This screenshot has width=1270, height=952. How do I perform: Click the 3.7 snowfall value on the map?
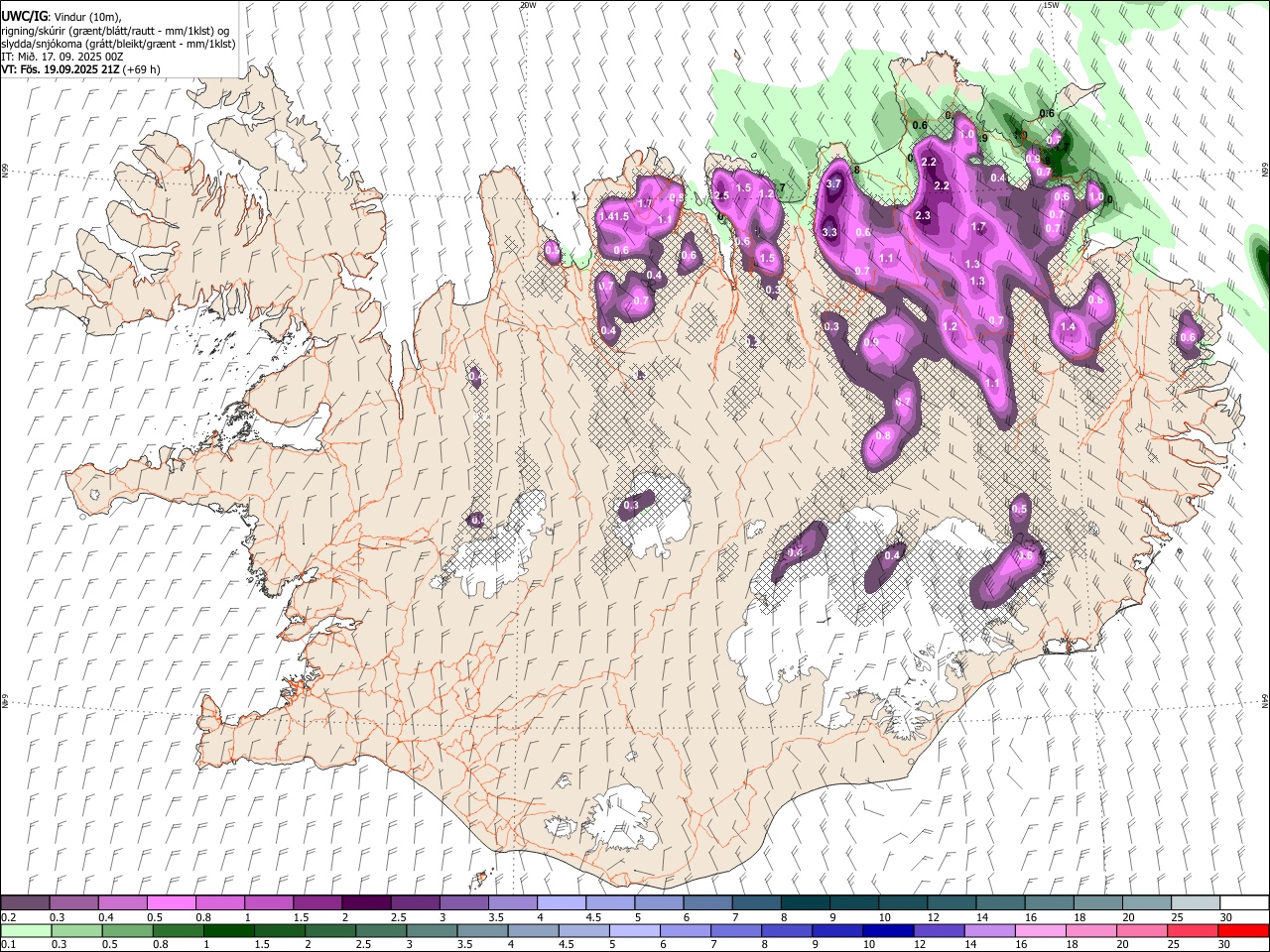point(833,183)
